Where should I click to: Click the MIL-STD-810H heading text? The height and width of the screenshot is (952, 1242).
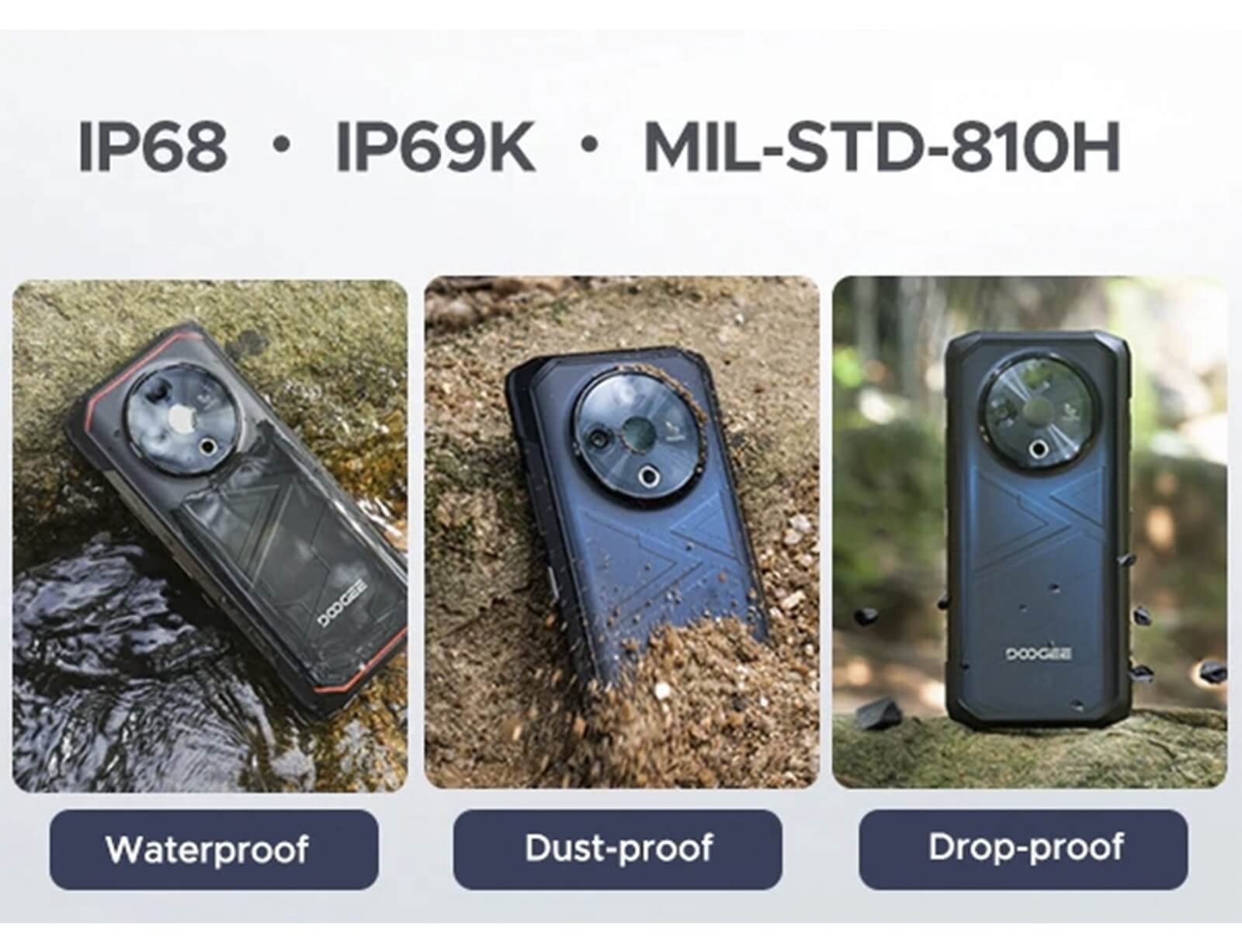883,146
